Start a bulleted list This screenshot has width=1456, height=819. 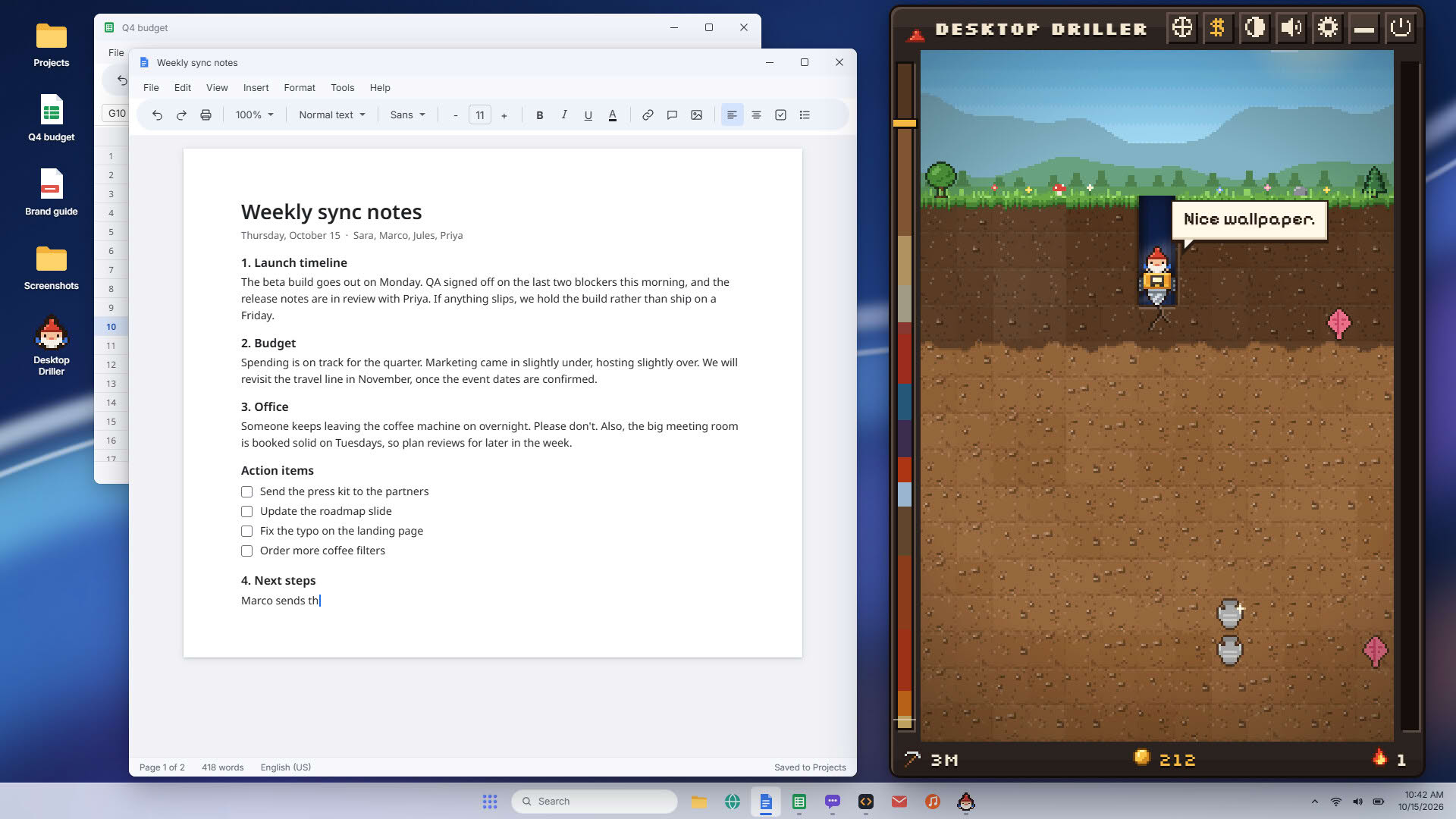pyautogui.click(x=805, y=115)
